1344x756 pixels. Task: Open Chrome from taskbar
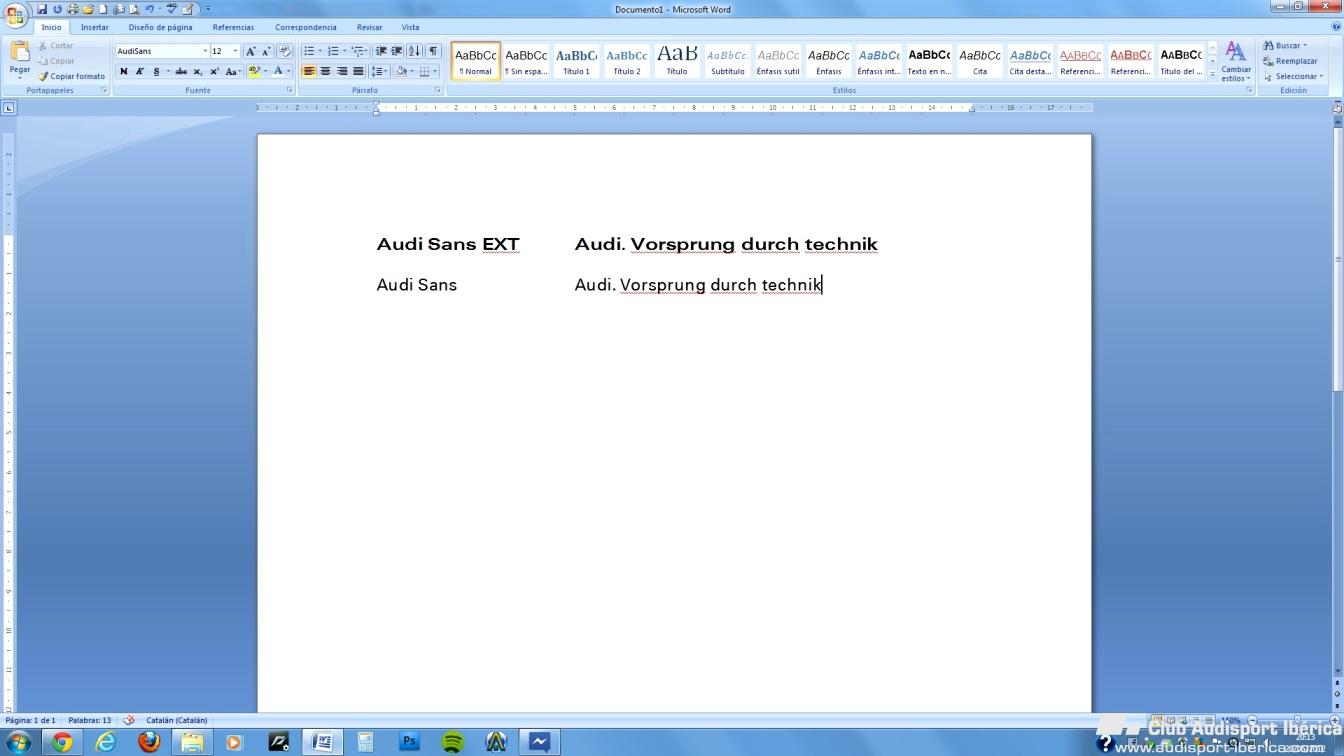coord(62,742)
